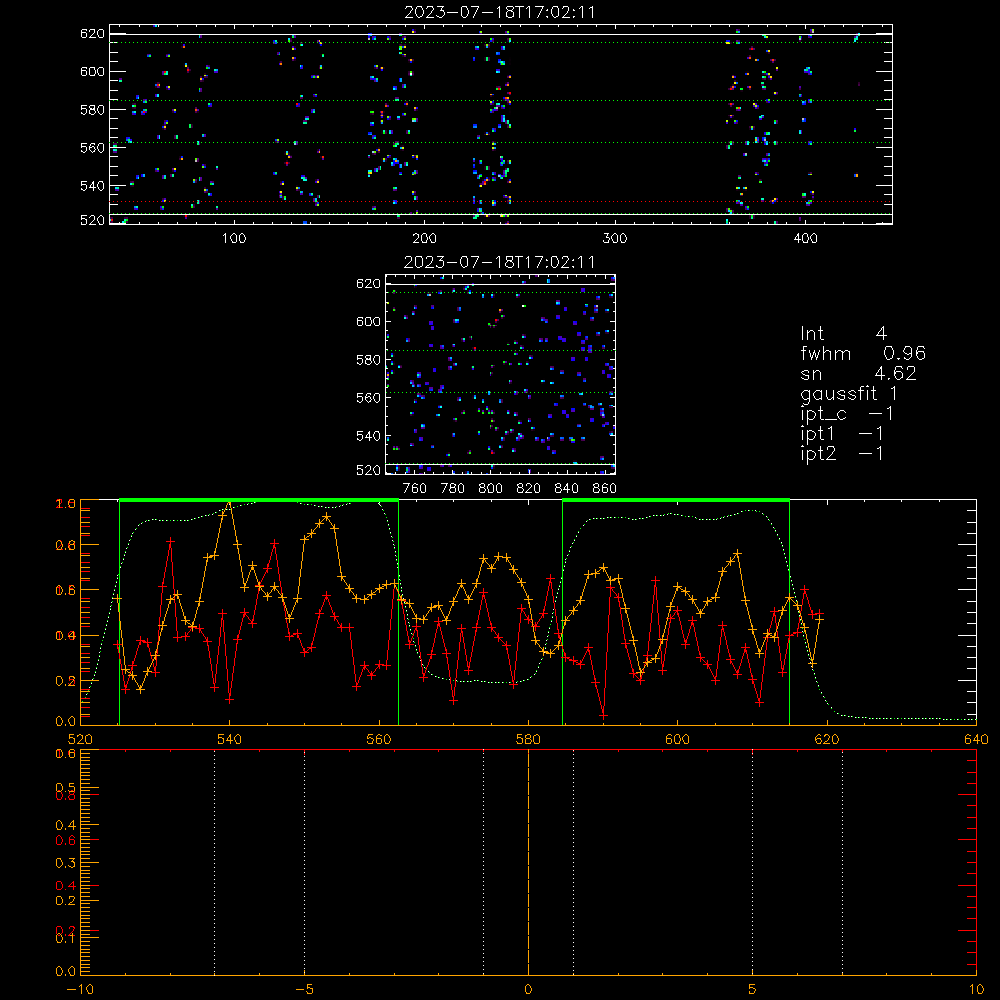Click x-axis label 10 on bottom plot
Screen dimensions: 1000x1000
(976, 990)
